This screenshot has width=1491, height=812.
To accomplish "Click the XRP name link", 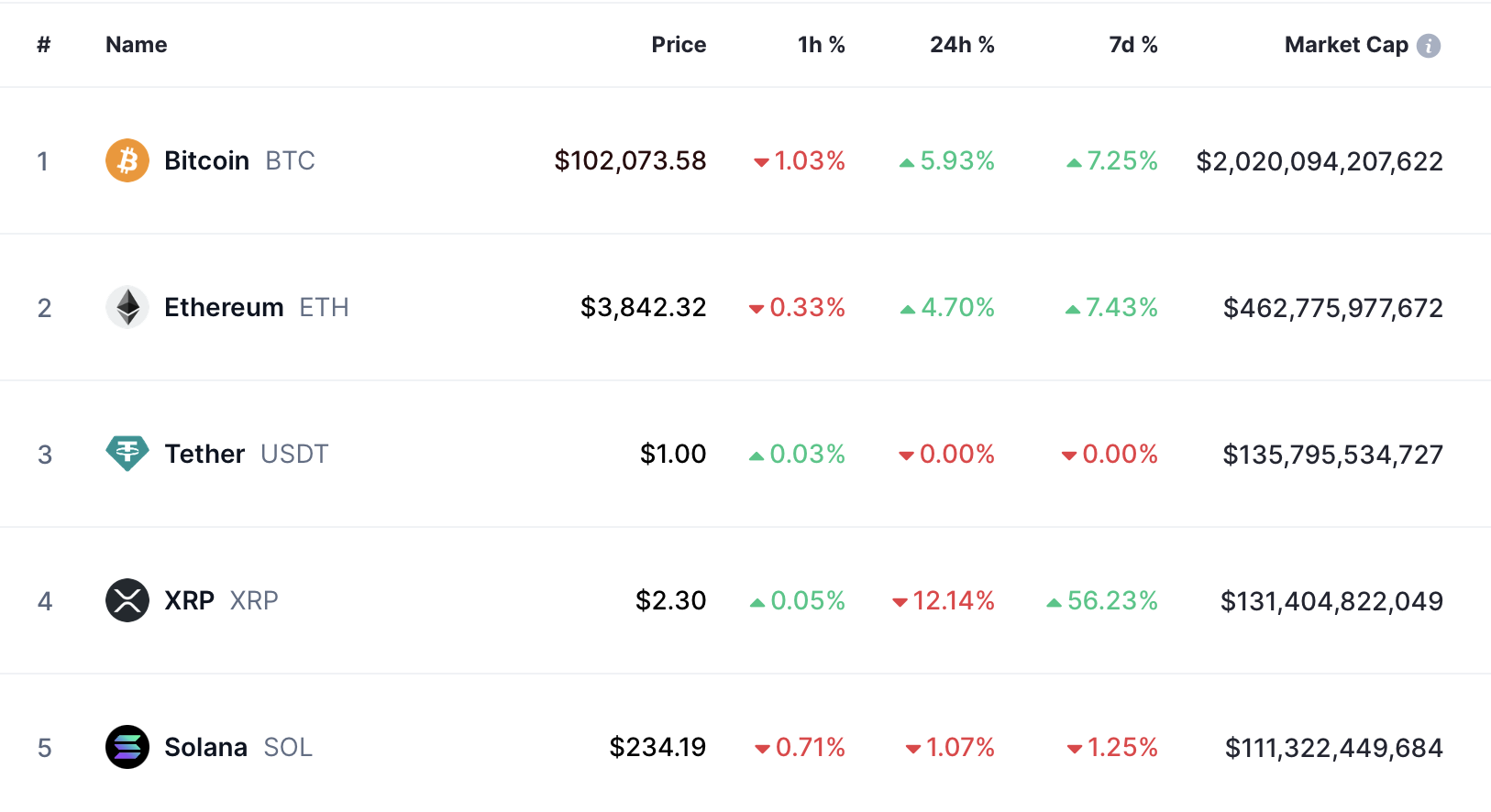I will [189, 600].
